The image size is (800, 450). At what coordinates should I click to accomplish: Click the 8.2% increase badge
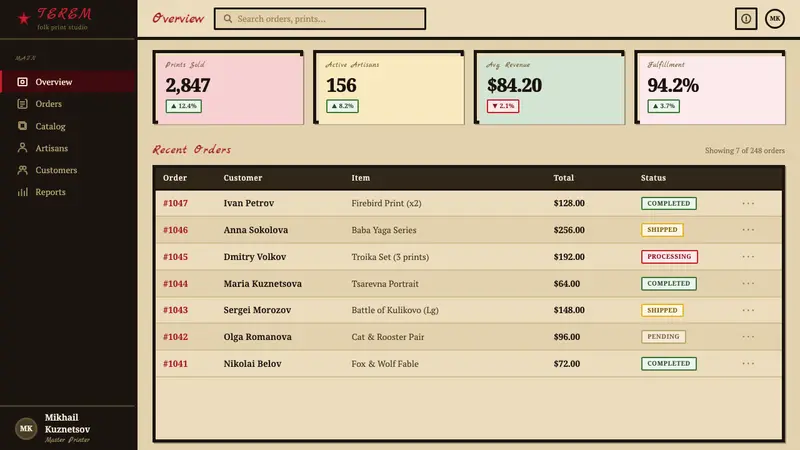(x=342, y=106)
